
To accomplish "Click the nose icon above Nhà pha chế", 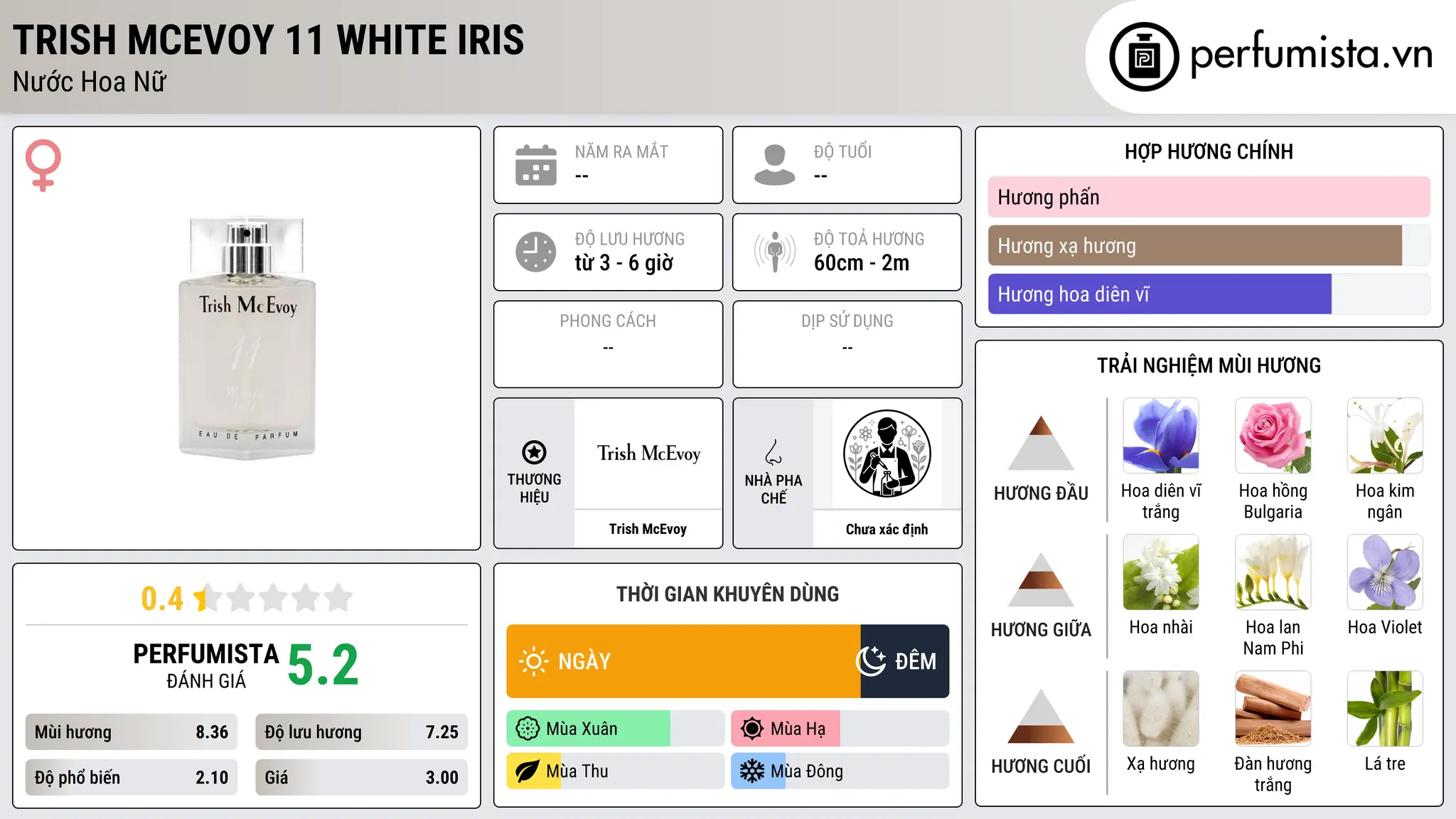I will (x=773, y=451).
